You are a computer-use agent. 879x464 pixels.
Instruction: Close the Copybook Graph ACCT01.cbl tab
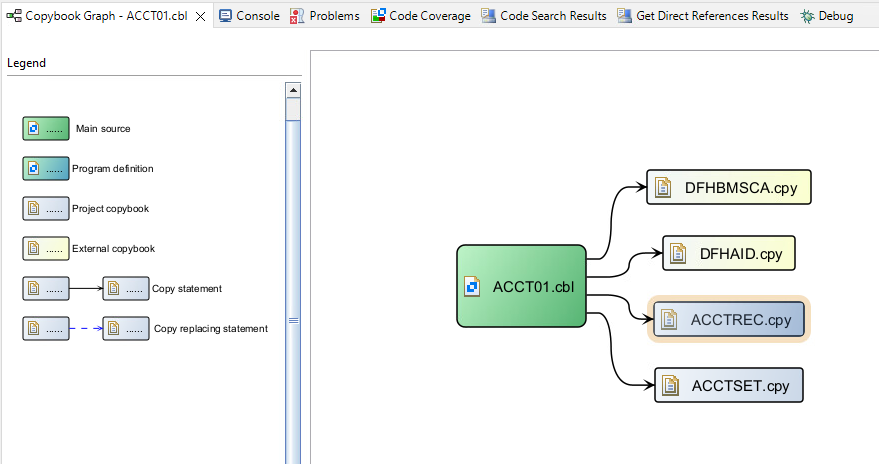click(201, 17)
